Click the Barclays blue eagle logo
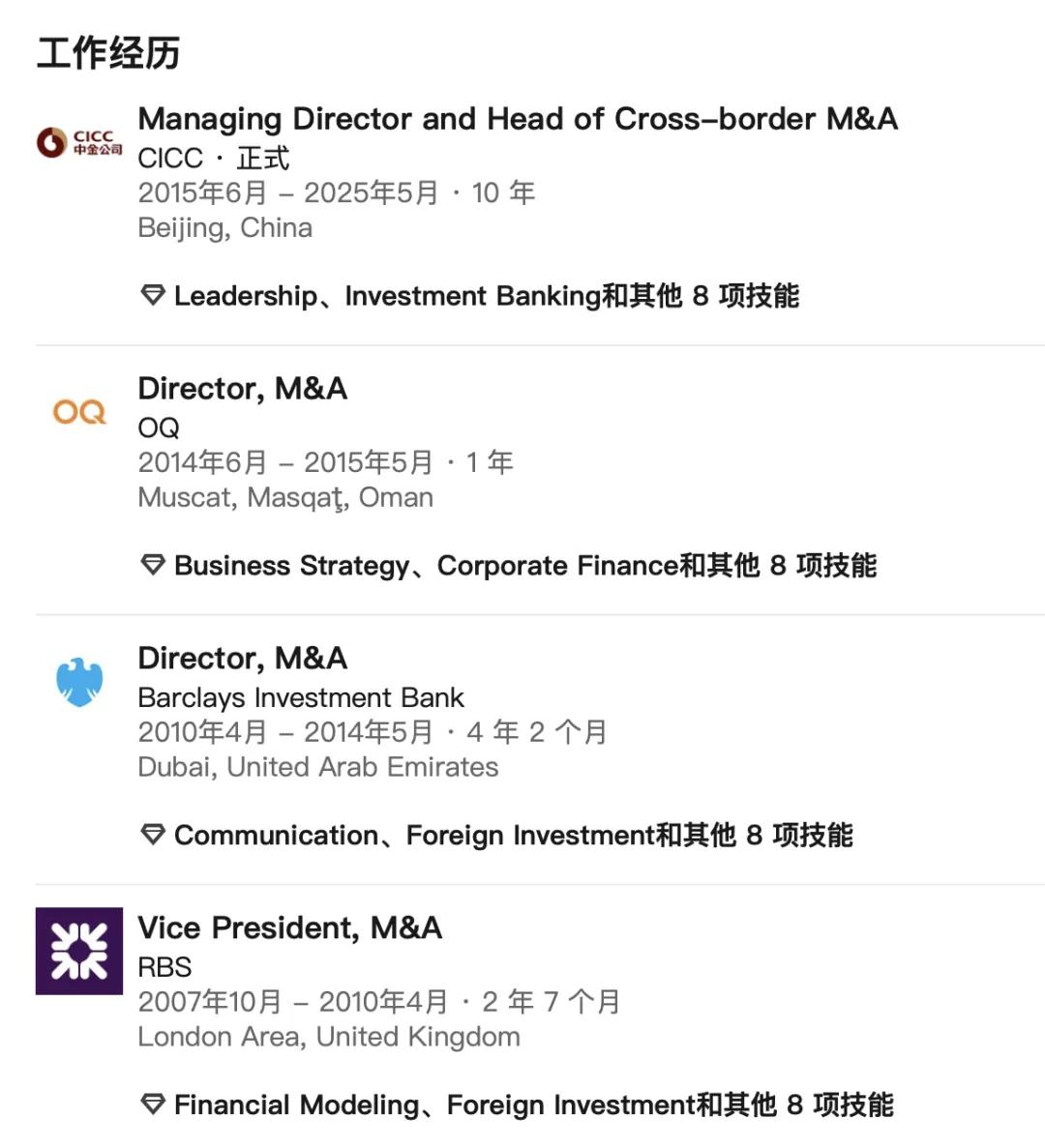The height and width of the screenshot is (1148, 1045). (79, 682)
